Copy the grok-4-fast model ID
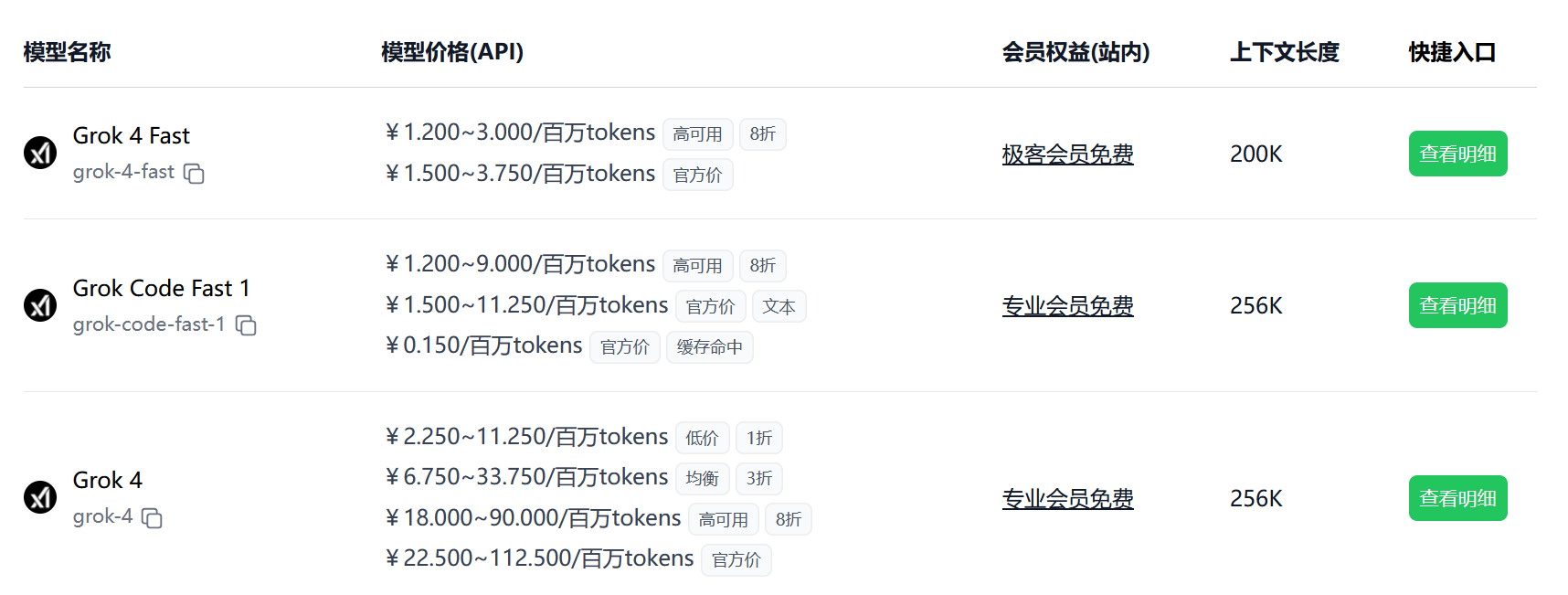 194,174
